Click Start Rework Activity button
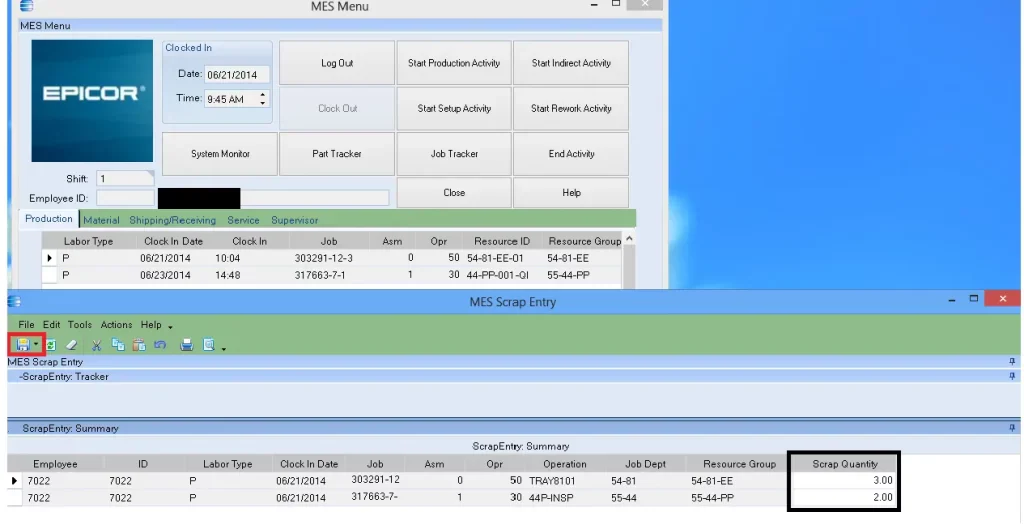 pyautogui.click(x=571, y=108)
